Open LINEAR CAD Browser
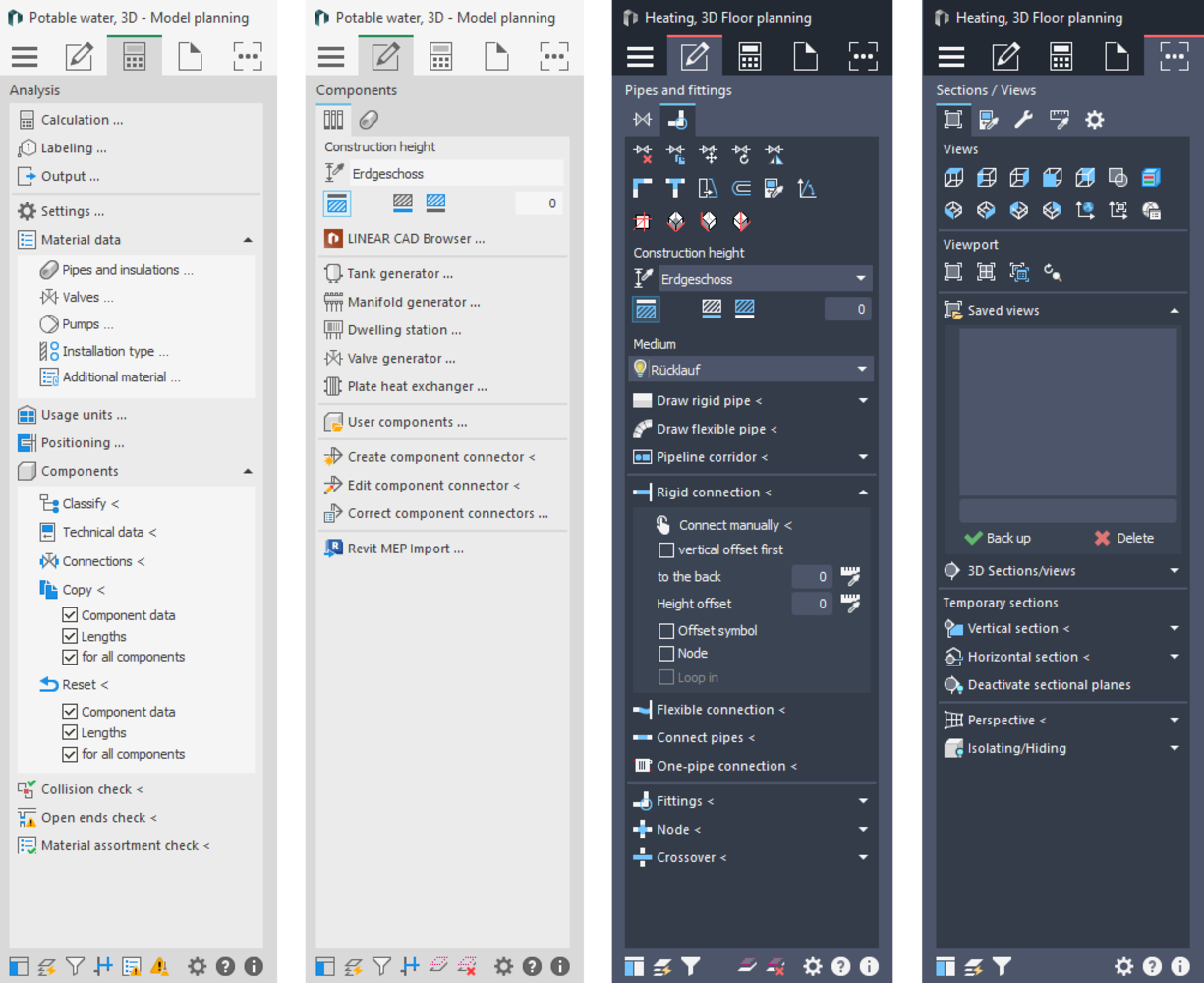The width and height of the screenshot is (1204, 983). (x=405, y=239)
